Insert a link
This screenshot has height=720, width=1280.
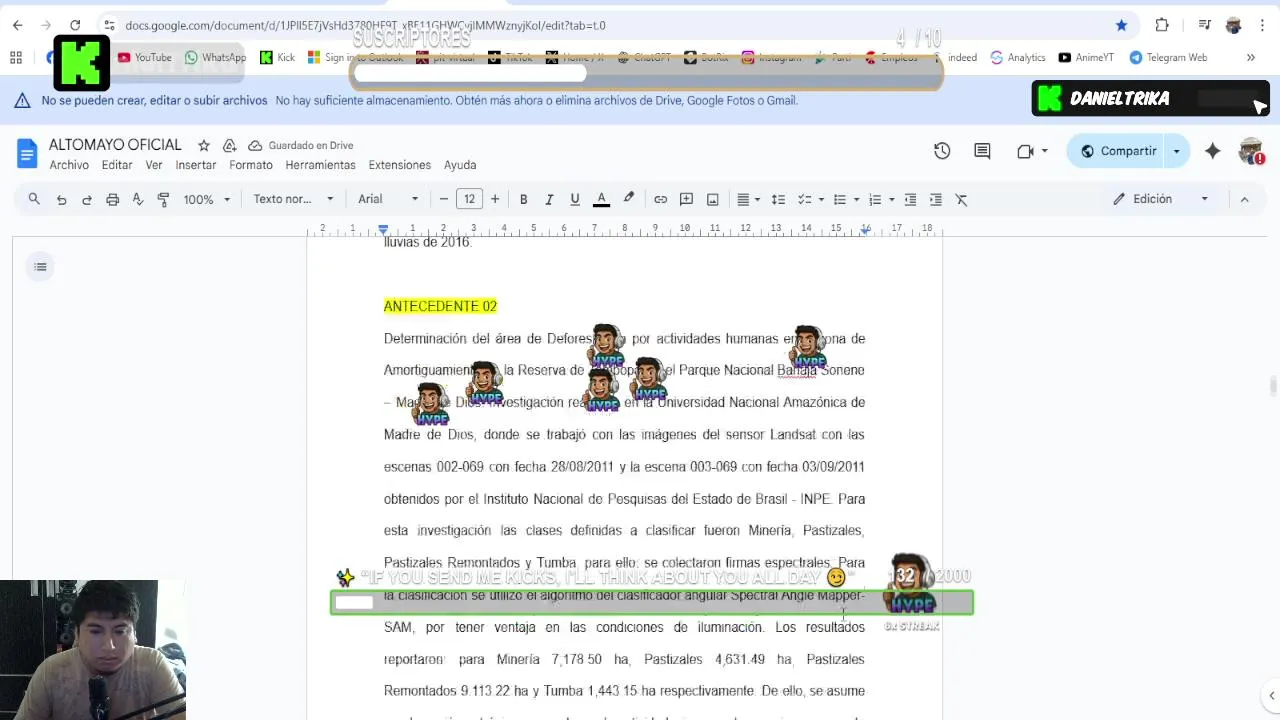pyautogui.click(x=661, y=199)
